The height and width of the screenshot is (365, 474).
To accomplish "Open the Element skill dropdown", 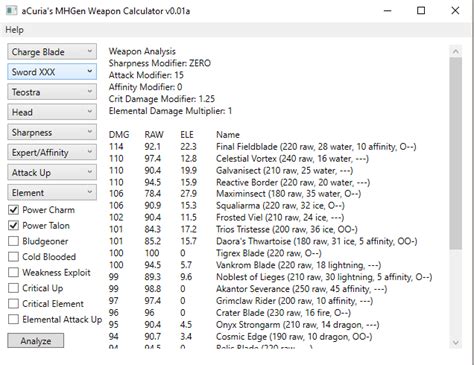I will (x=52, y=193).
